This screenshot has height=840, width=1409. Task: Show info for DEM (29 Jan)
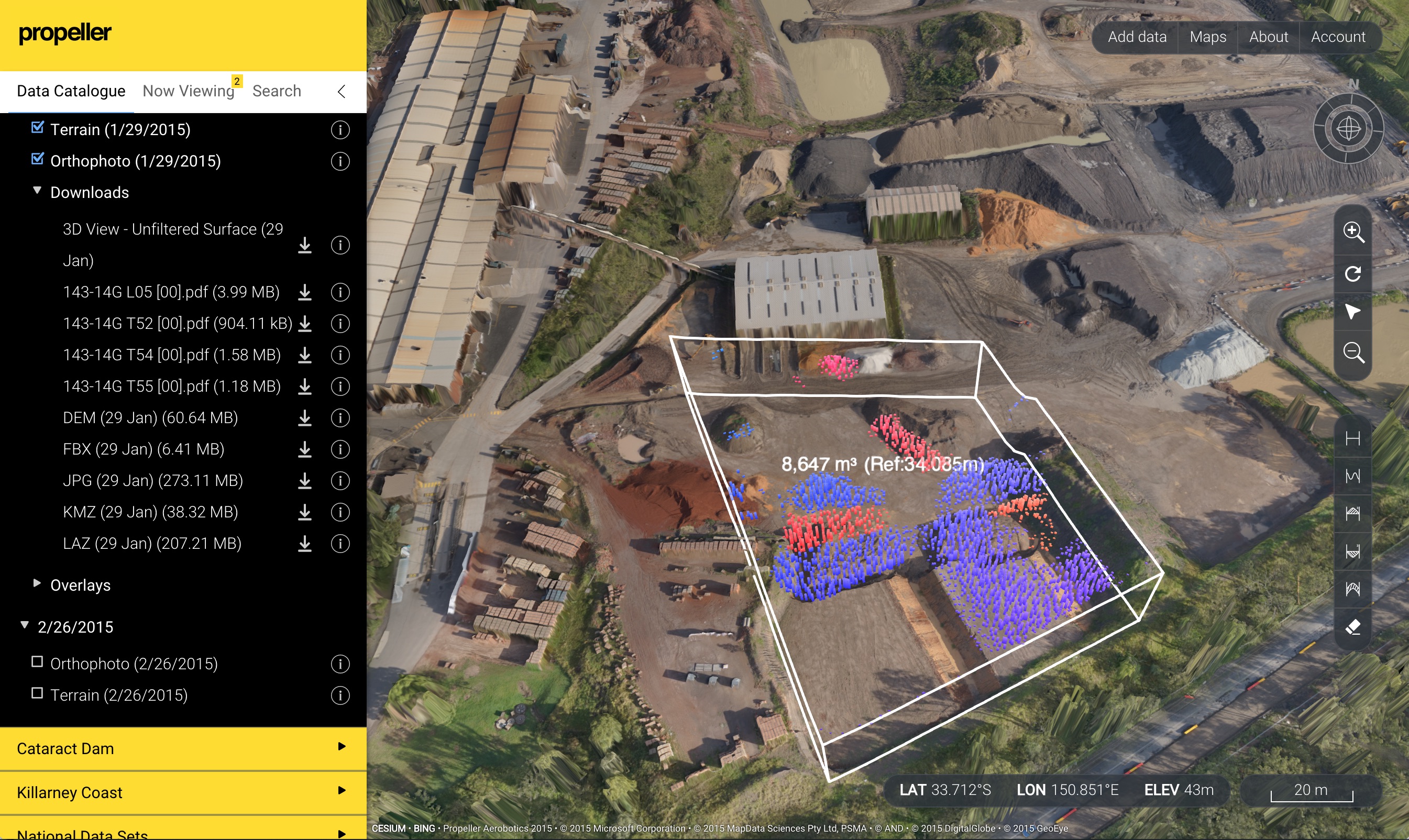coord(339,418)
